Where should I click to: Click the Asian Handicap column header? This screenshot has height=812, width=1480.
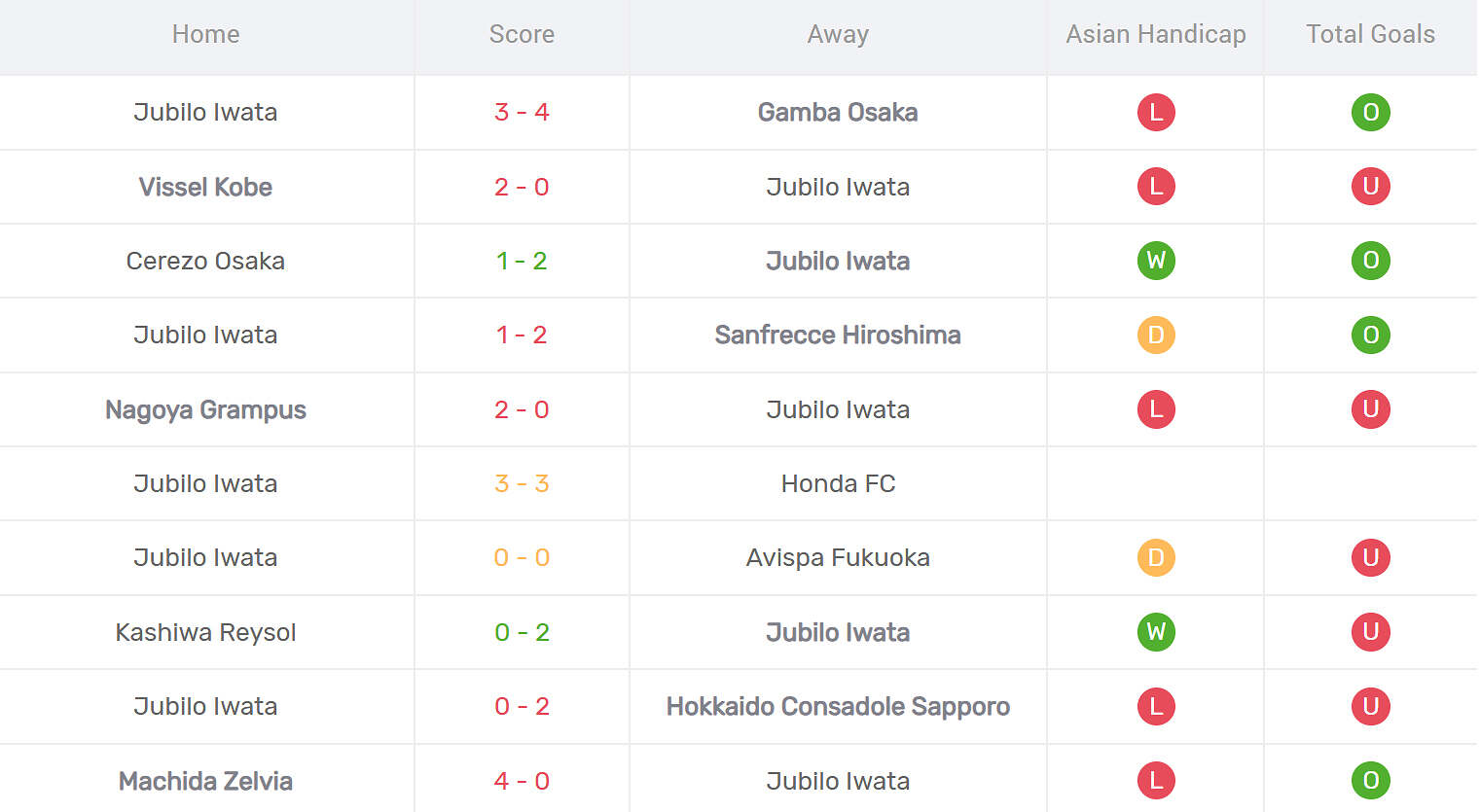1156,34
